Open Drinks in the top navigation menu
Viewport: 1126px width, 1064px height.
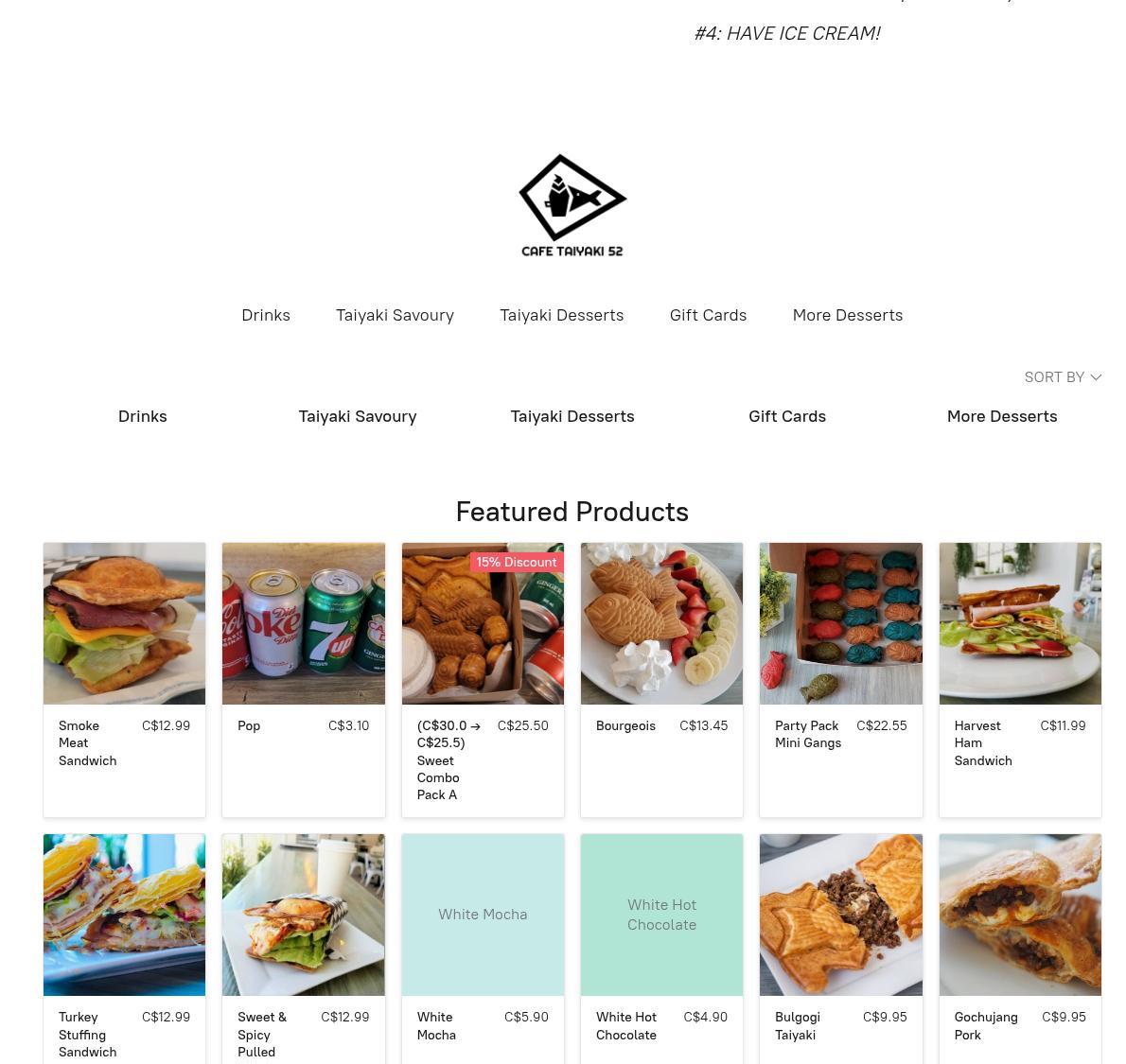tap(266, 315)
